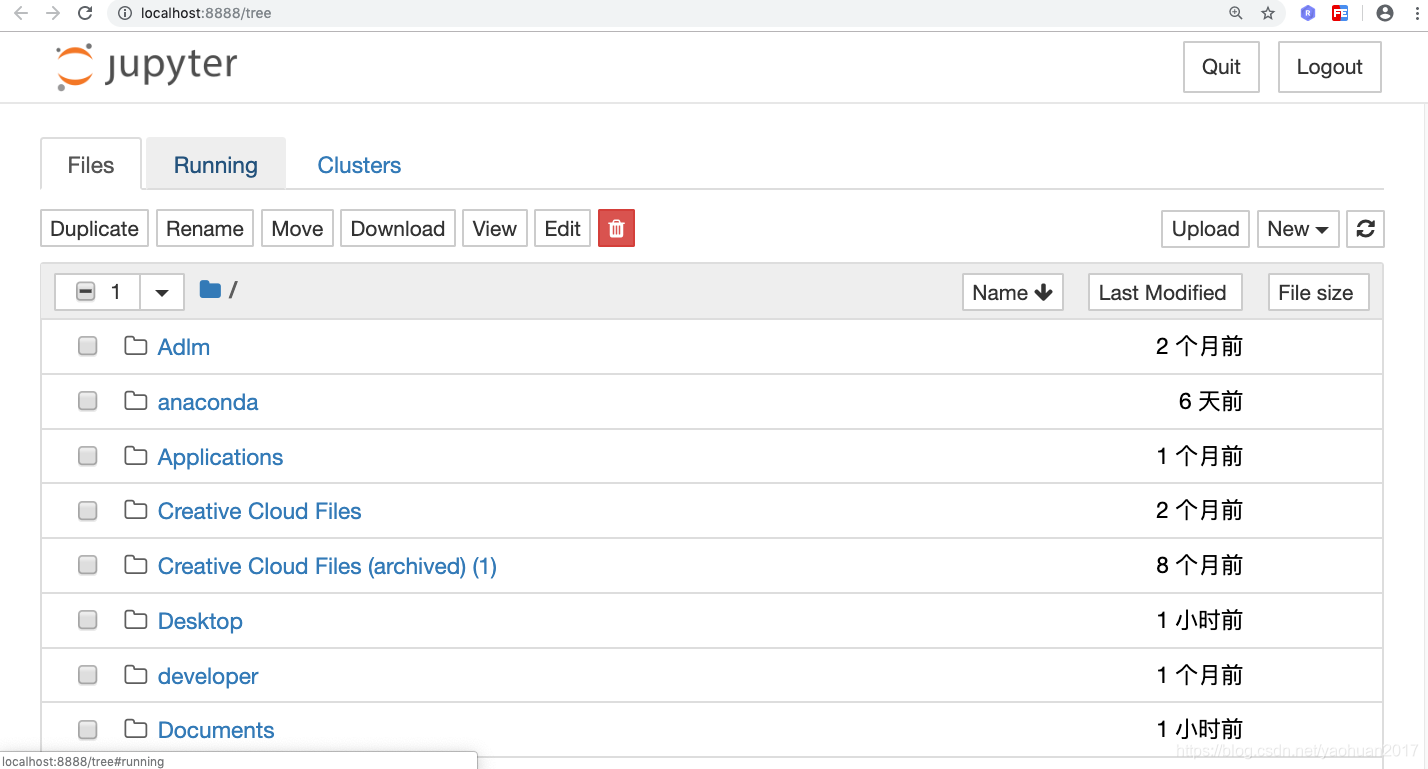This screenshot has height=769, width=1428.
Task: Select the anaconda folder checkbox
Action: pos(87,400)
